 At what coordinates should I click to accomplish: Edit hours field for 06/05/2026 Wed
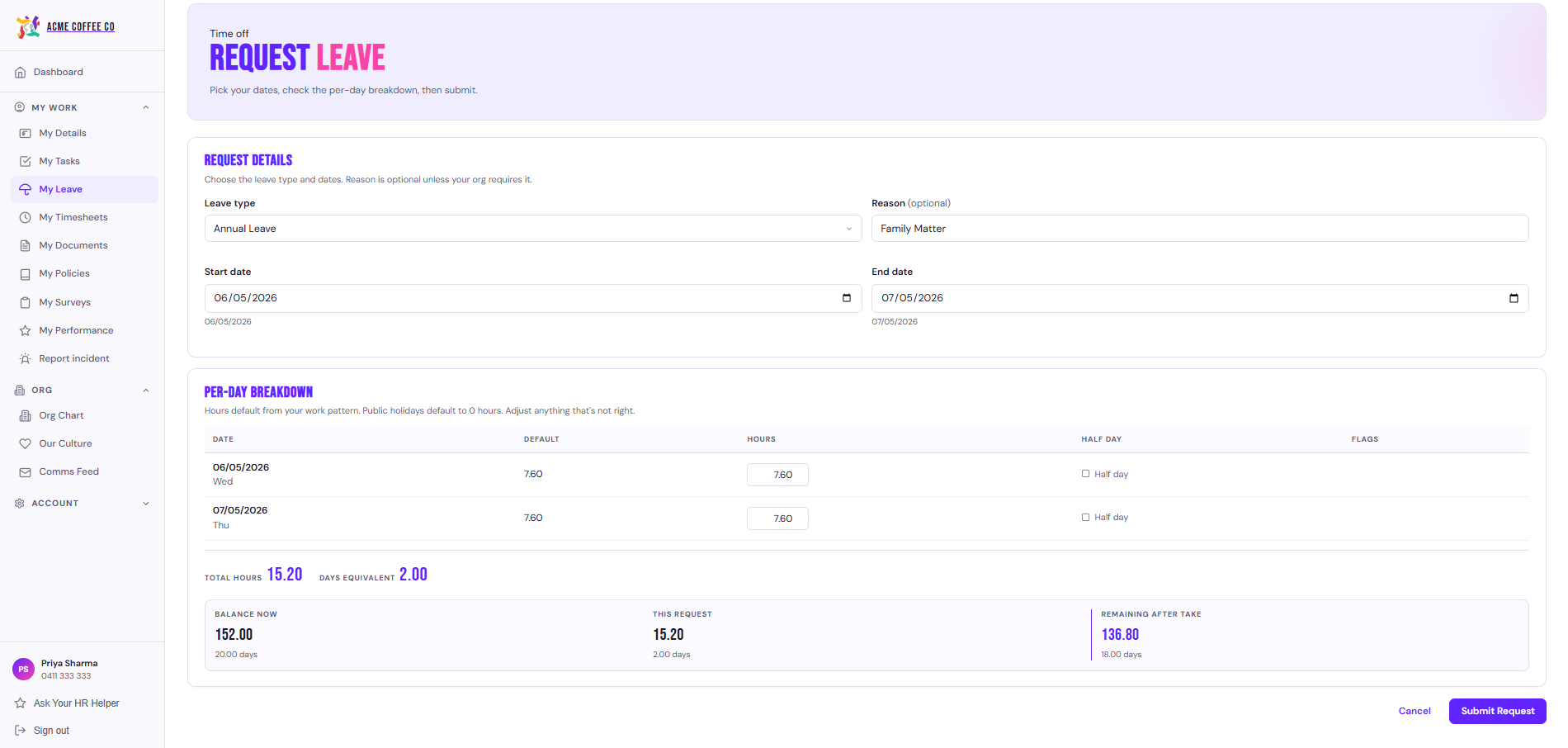(777, 475)
